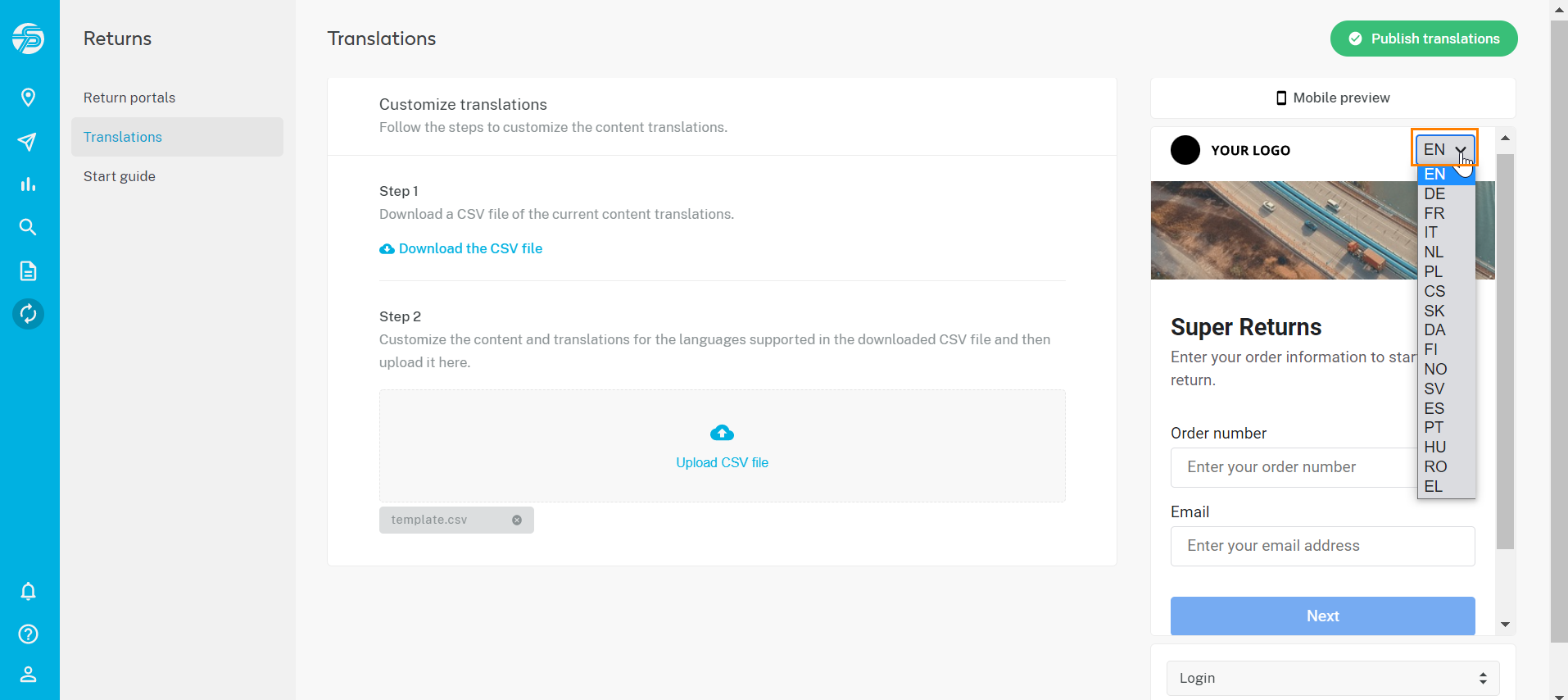Choose EL from the language list
Viewport: 1568px width, 700px height.
pyautogui.click(x=1447, y=487)
